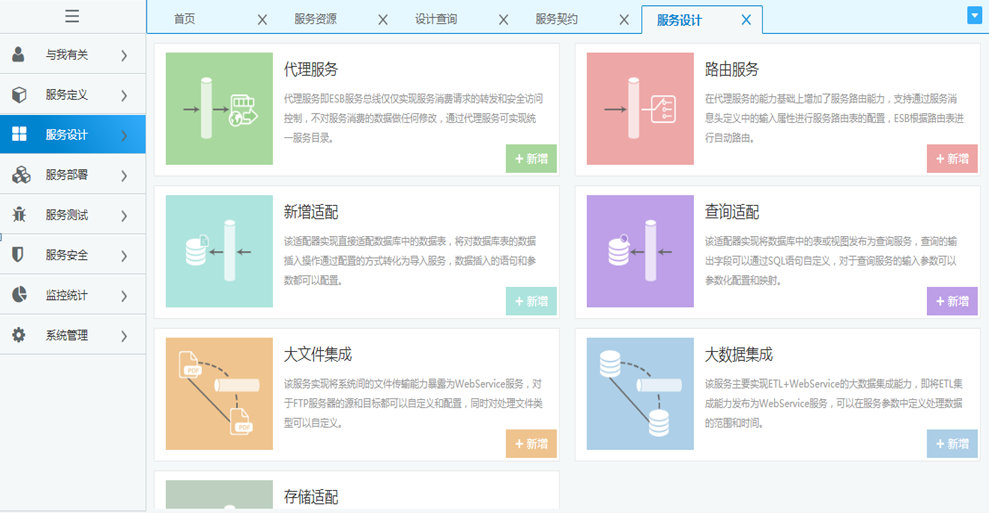Click the 大文件集成 card title
Image resolution: width=989 pixels, height=513 pixels.
click(318, 355)
